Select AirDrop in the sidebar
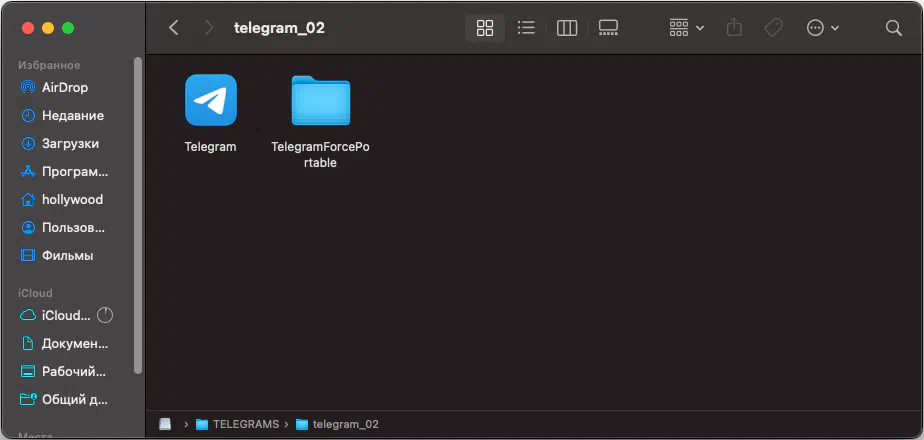This screenshot has width=924, height=440. click(65, 87)
